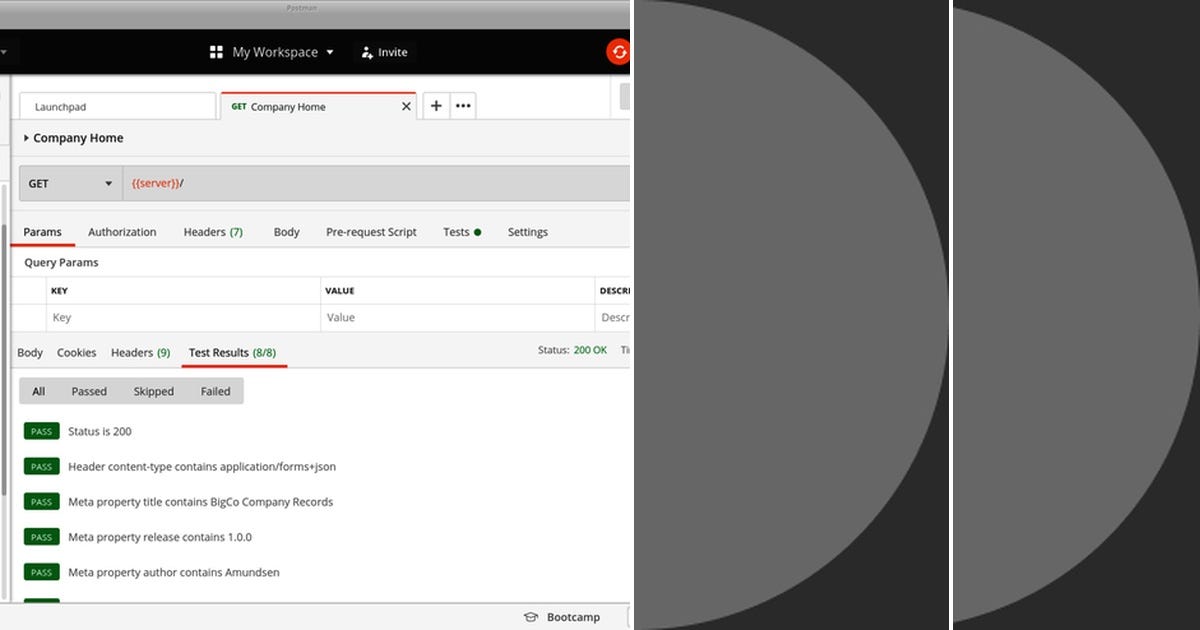Click the red sync status icon
Screen dimensions: 1200x630
(x=618, y=51)
